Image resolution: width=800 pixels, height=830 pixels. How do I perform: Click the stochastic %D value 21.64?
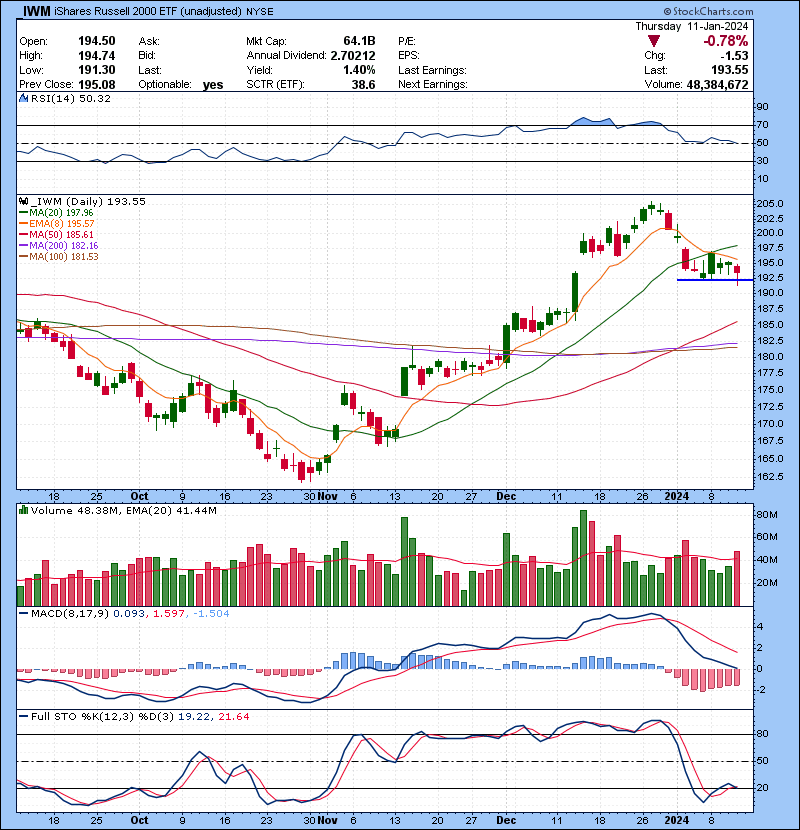tap(233, 716)
